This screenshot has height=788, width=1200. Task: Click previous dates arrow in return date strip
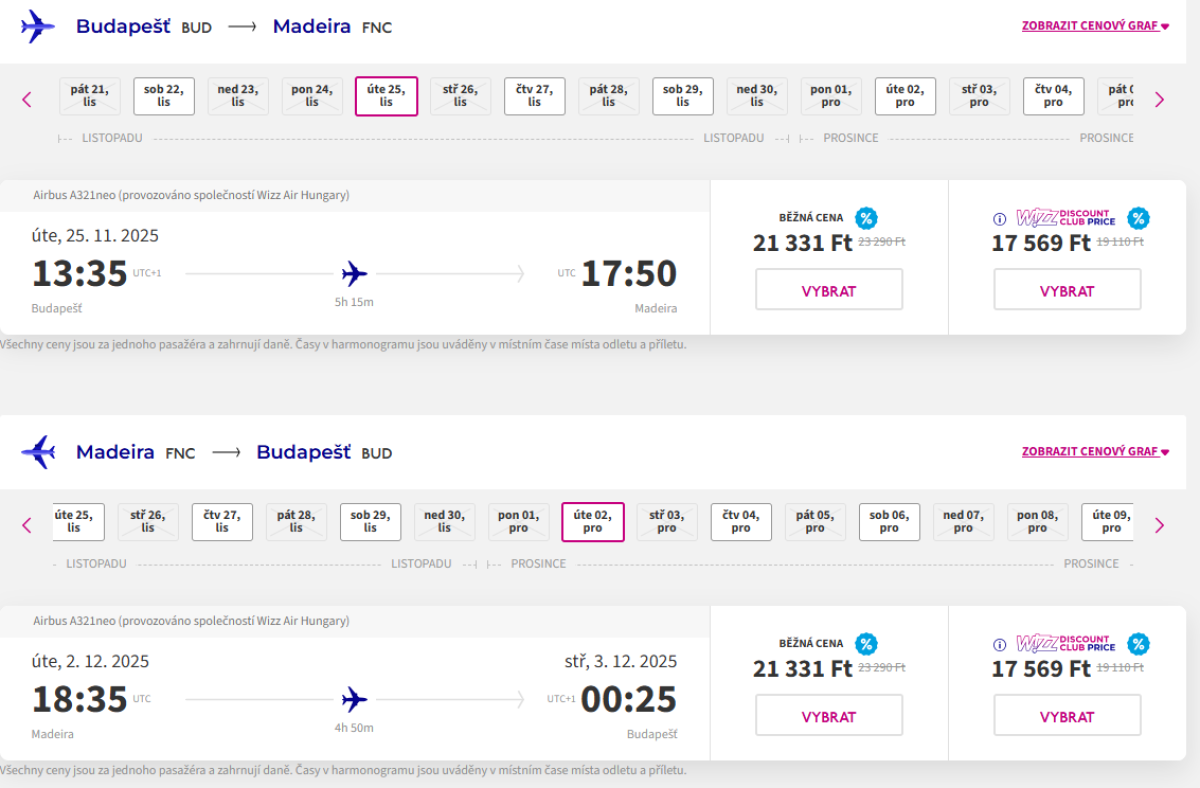point(27,525)
